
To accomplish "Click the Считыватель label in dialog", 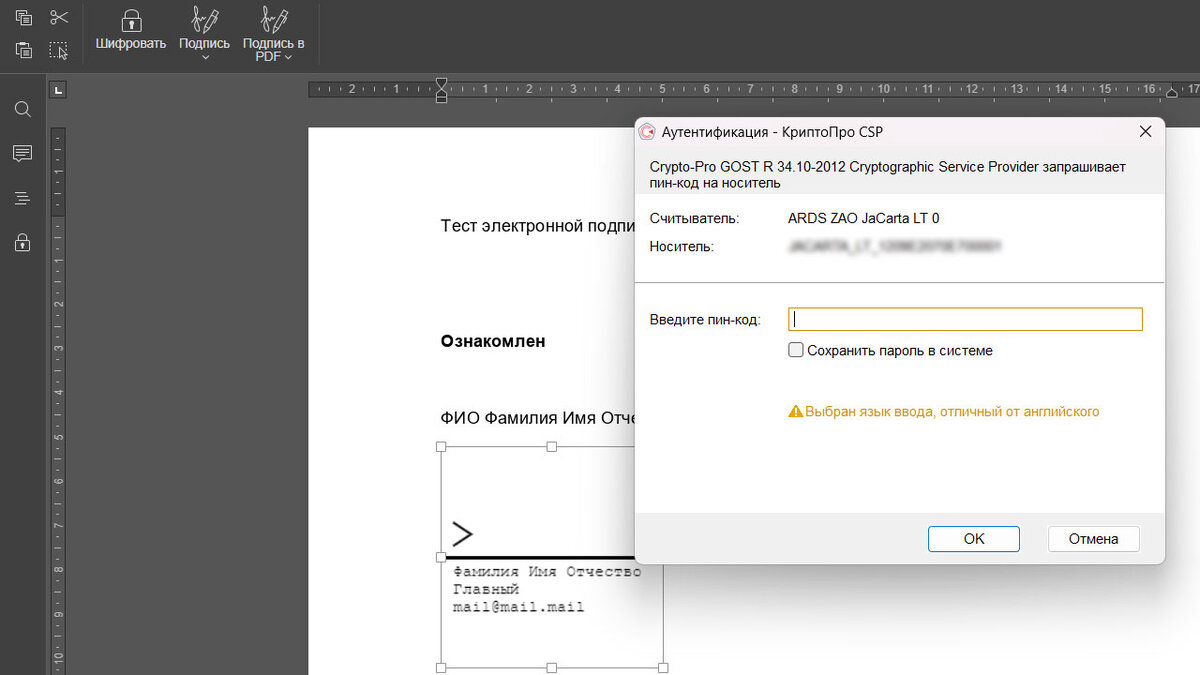I will (x=694, y=218).
